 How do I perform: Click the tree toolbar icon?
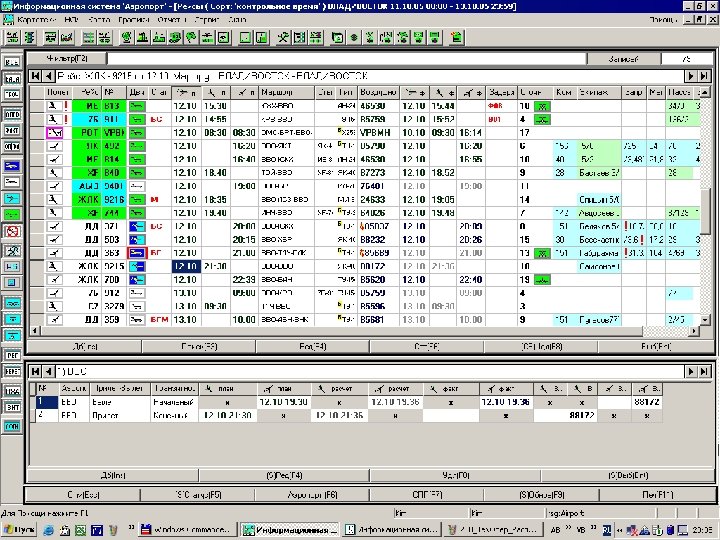click(191, 38)
